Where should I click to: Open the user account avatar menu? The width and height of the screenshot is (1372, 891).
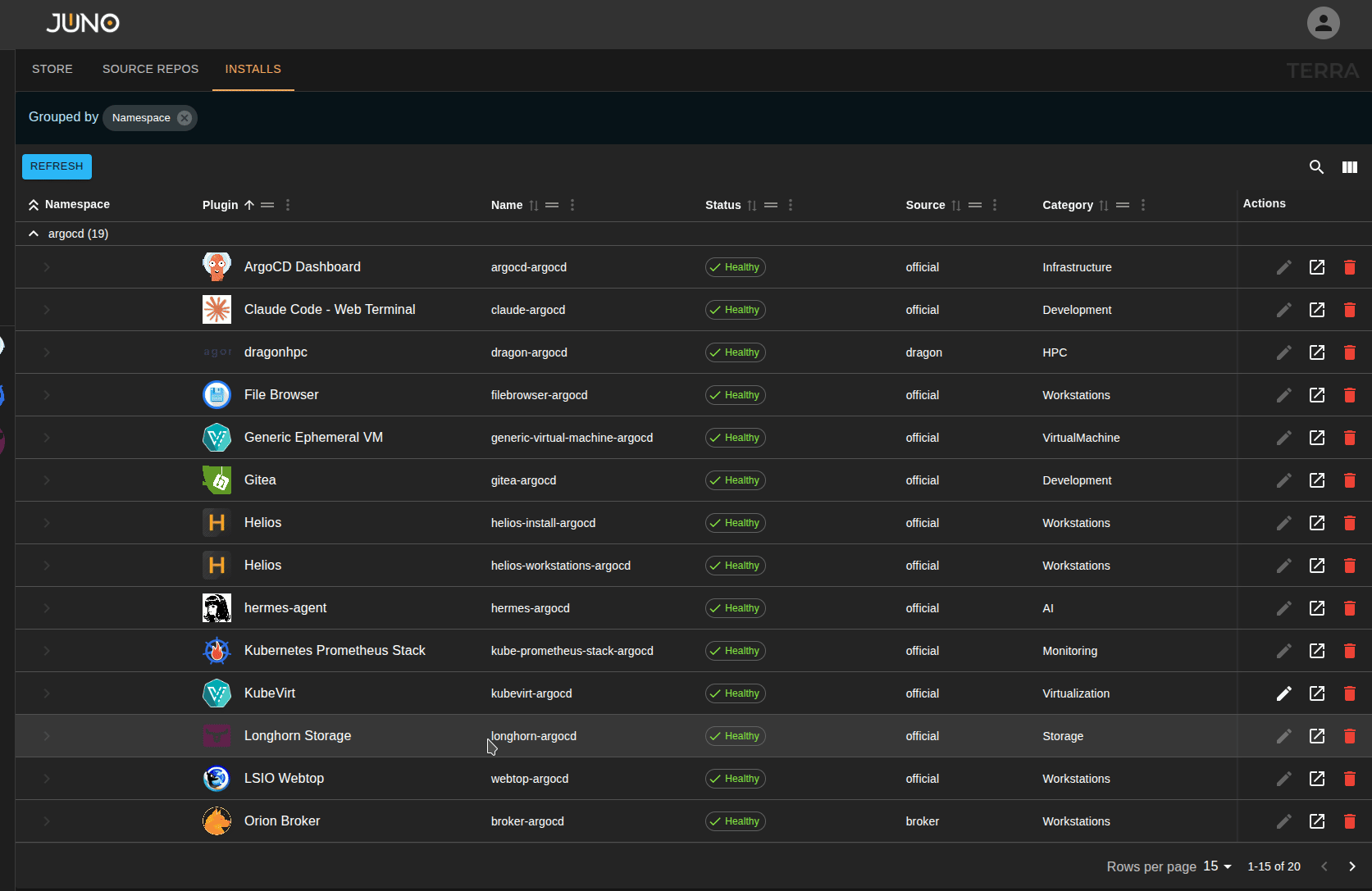(1323, 23)
